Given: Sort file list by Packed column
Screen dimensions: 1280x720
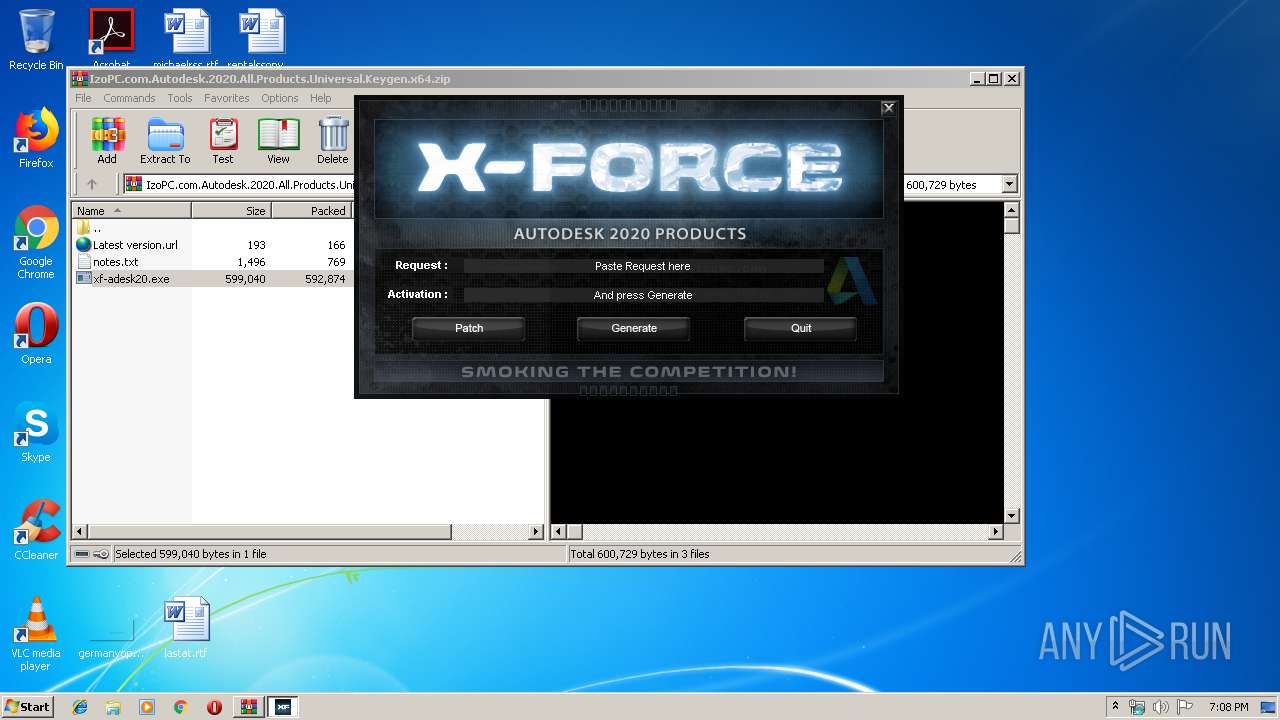Looking at the screenshot, I should [311, 211].
